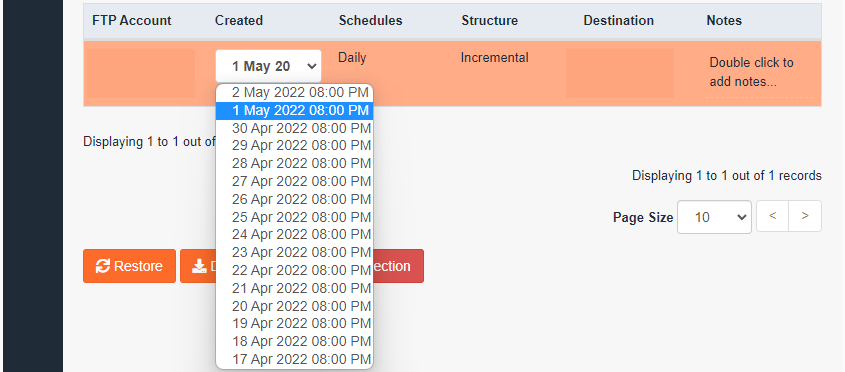The width and height of the screenshot is (845, 372).
Task: Select 30 Apr 2022 08:00 PM option
Action: pos(294,128)
